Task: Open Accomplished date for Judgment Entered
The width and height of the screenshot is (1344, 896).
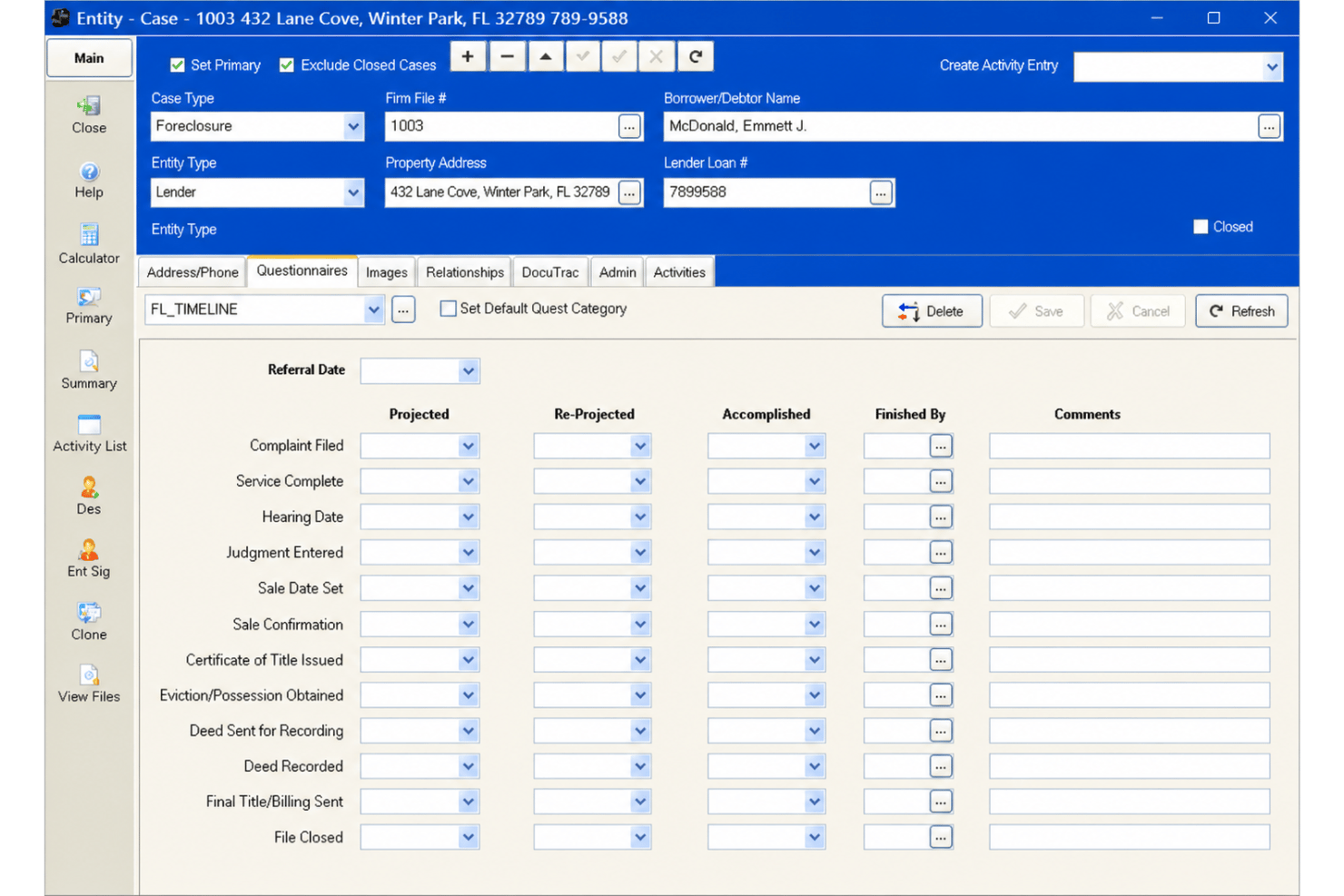Action: tap(815, 553)
